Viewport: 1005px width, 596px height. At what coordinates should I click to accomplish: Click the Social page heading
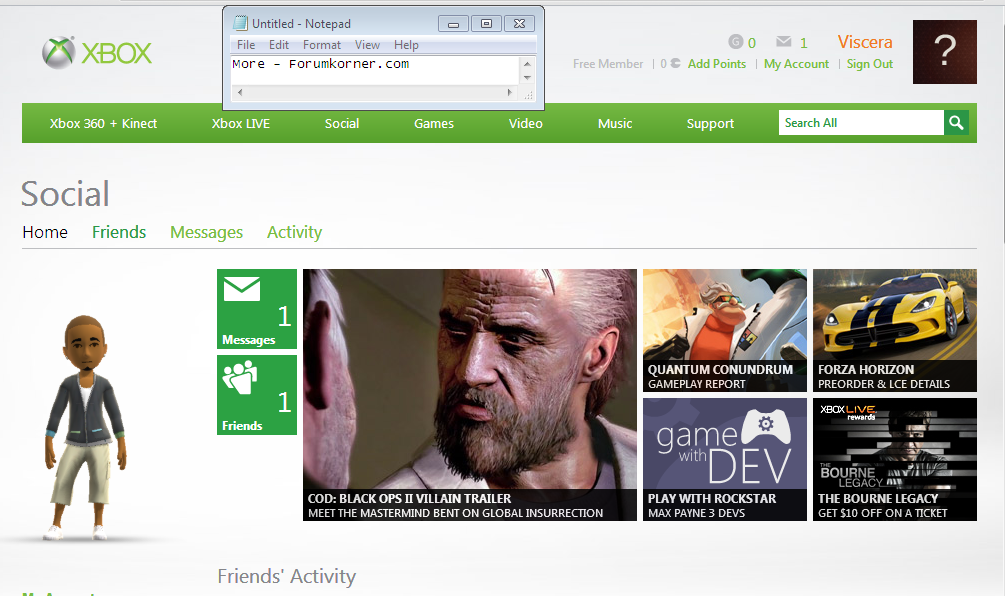pyautogui.click(x=65, y=194)
